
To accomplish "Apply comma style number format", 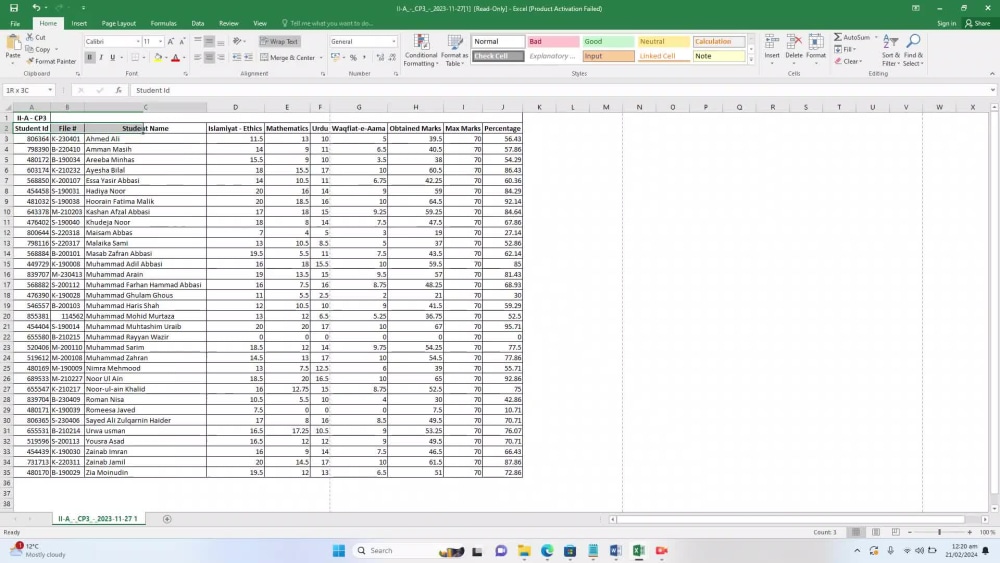I will click(365, 57).
